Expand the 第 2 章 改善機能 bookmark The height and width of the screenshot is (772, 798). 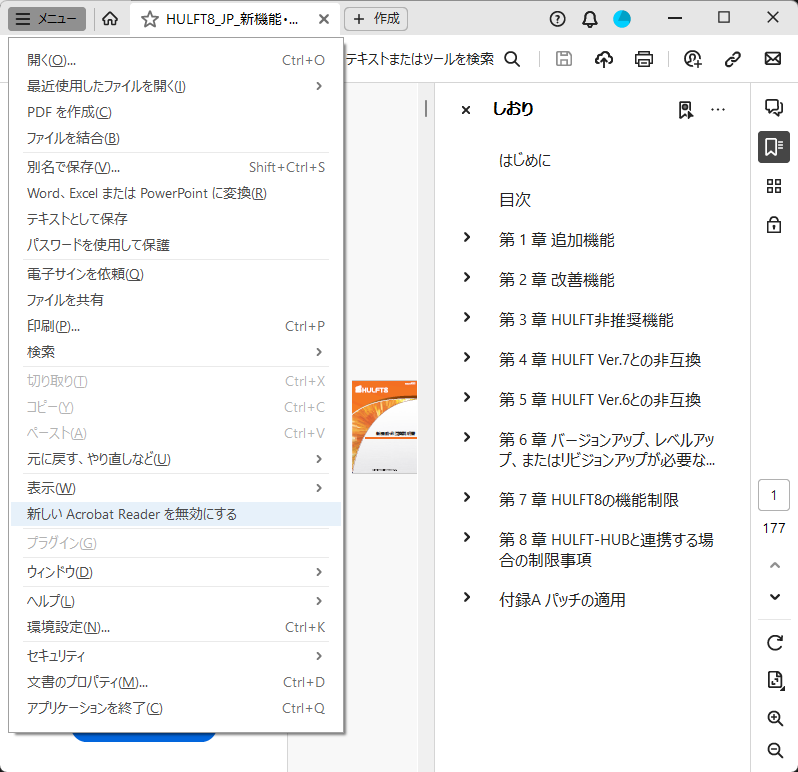click(x=467, y=277)
